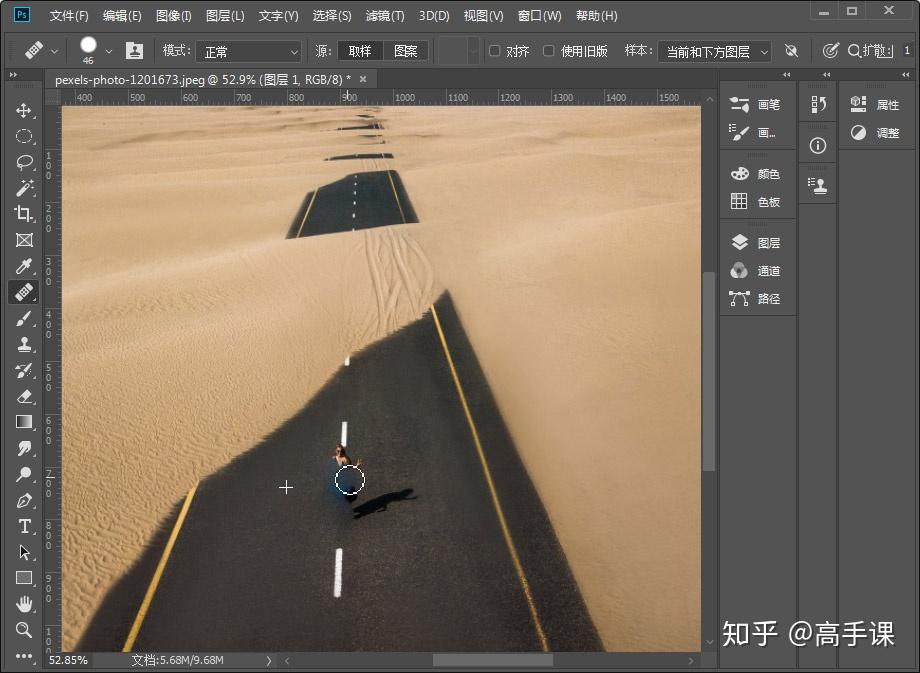The image size is (920, 673).
Task: Select the Magic Wand tool
Action: [24, 188]
